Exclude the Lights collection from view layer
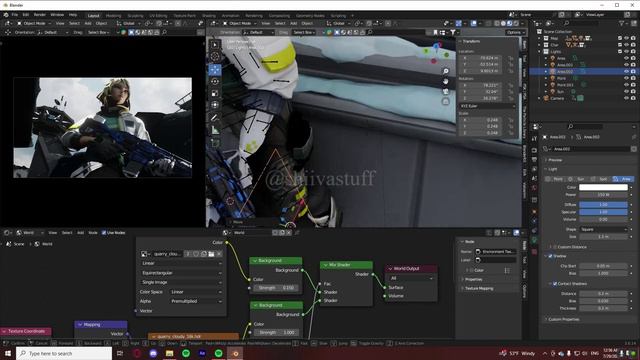Screen dimensions: 640x360 point(620,52)
